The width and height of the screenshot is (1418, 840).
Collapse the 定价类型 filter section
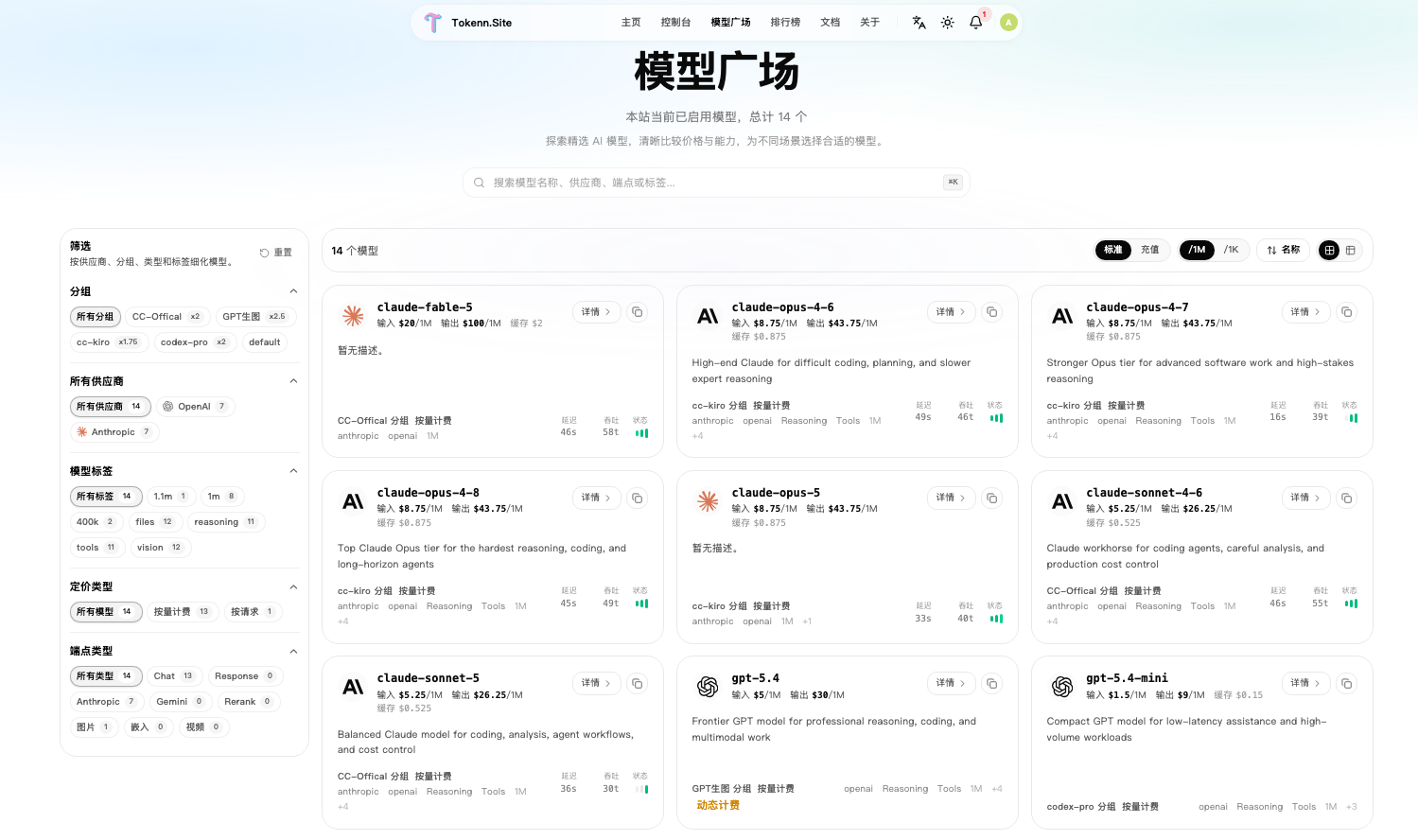[293, 587]
